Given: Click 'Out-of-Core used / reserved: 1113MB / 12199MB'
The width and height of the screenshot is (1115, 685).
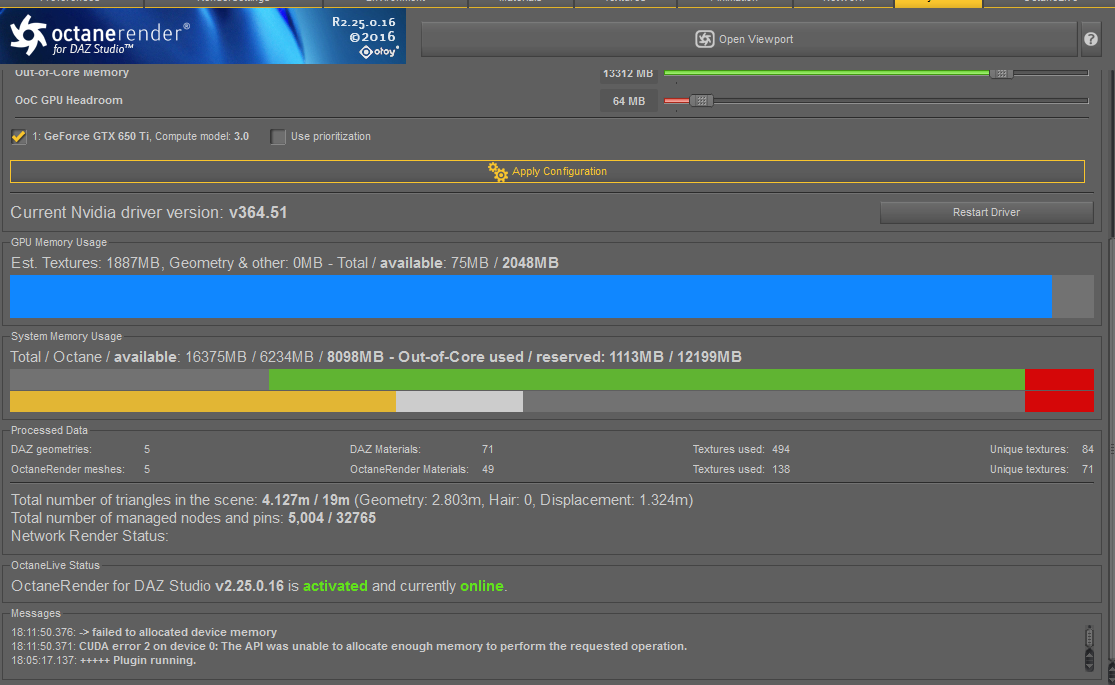Looking at the screenshot, I should 570,357.
